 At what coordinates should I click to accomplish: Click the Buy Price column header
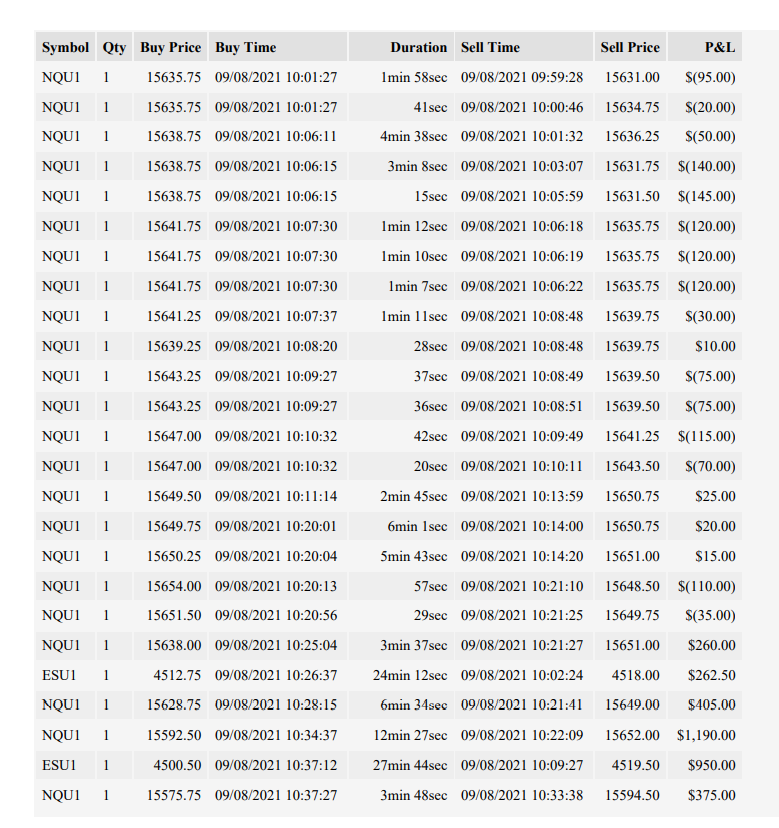click(170, 47)
